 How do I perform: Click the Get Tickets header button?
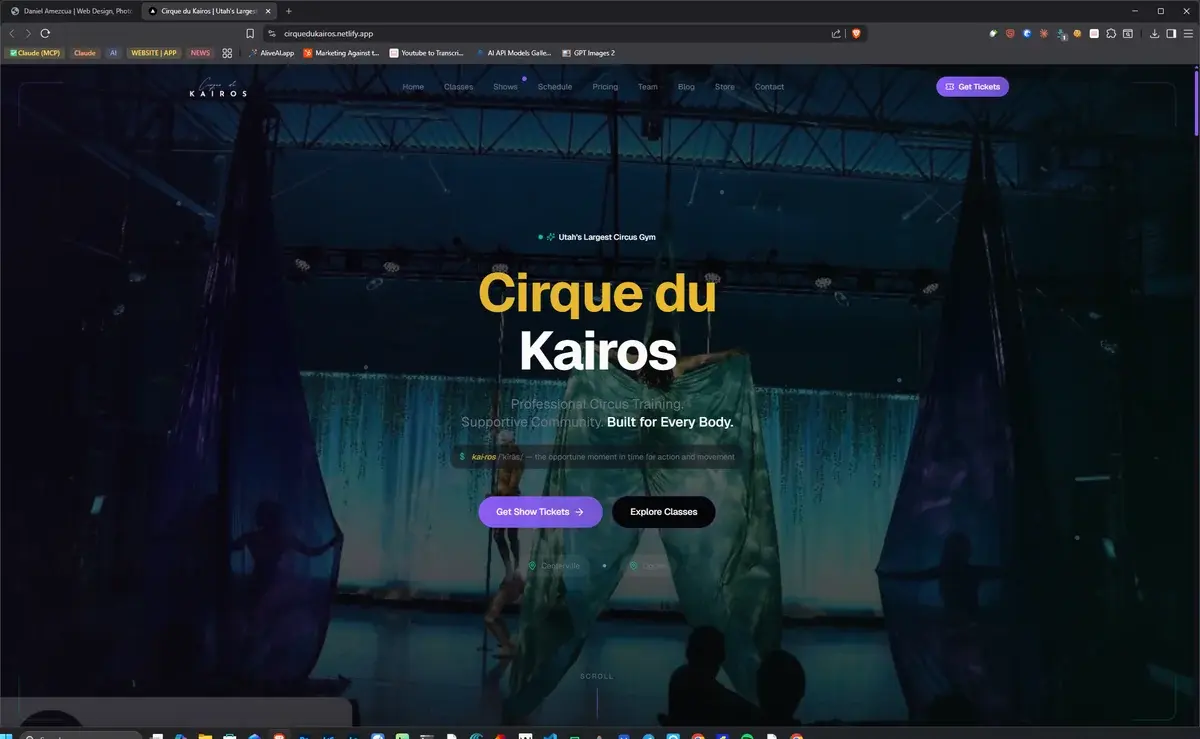(972, 87)
